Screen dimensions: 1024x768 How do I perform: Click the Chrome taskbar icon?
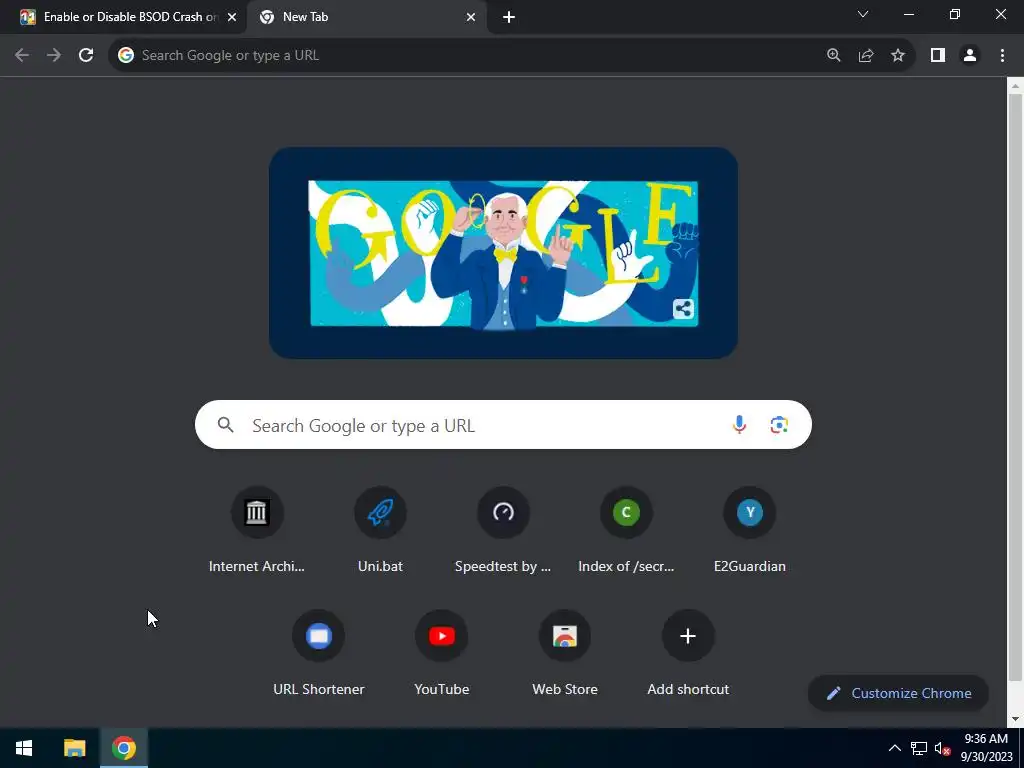point(123,748)
